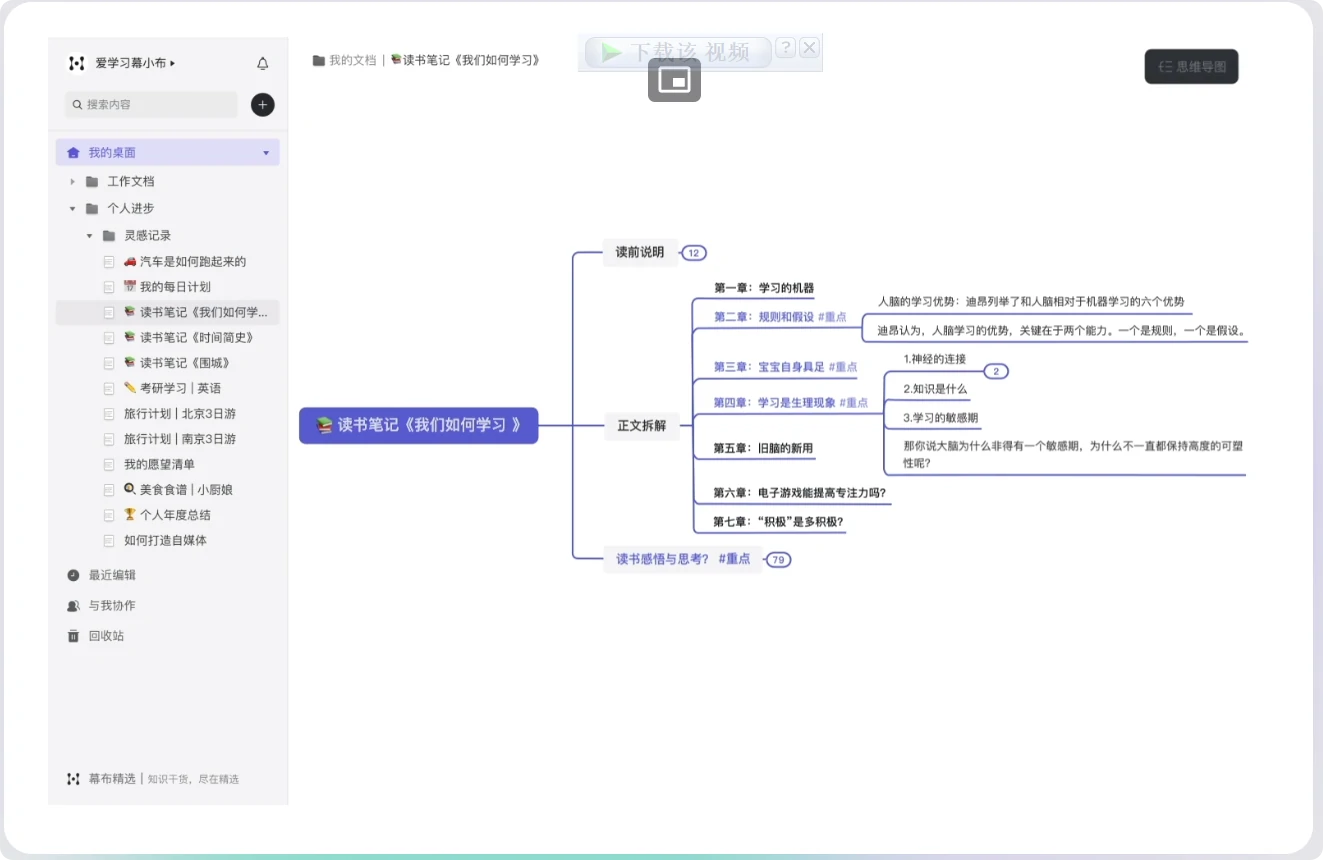Open the notifications bell
Image resolution: width=1323 pixels, height=860 pixels.
(x=263, y=63)
